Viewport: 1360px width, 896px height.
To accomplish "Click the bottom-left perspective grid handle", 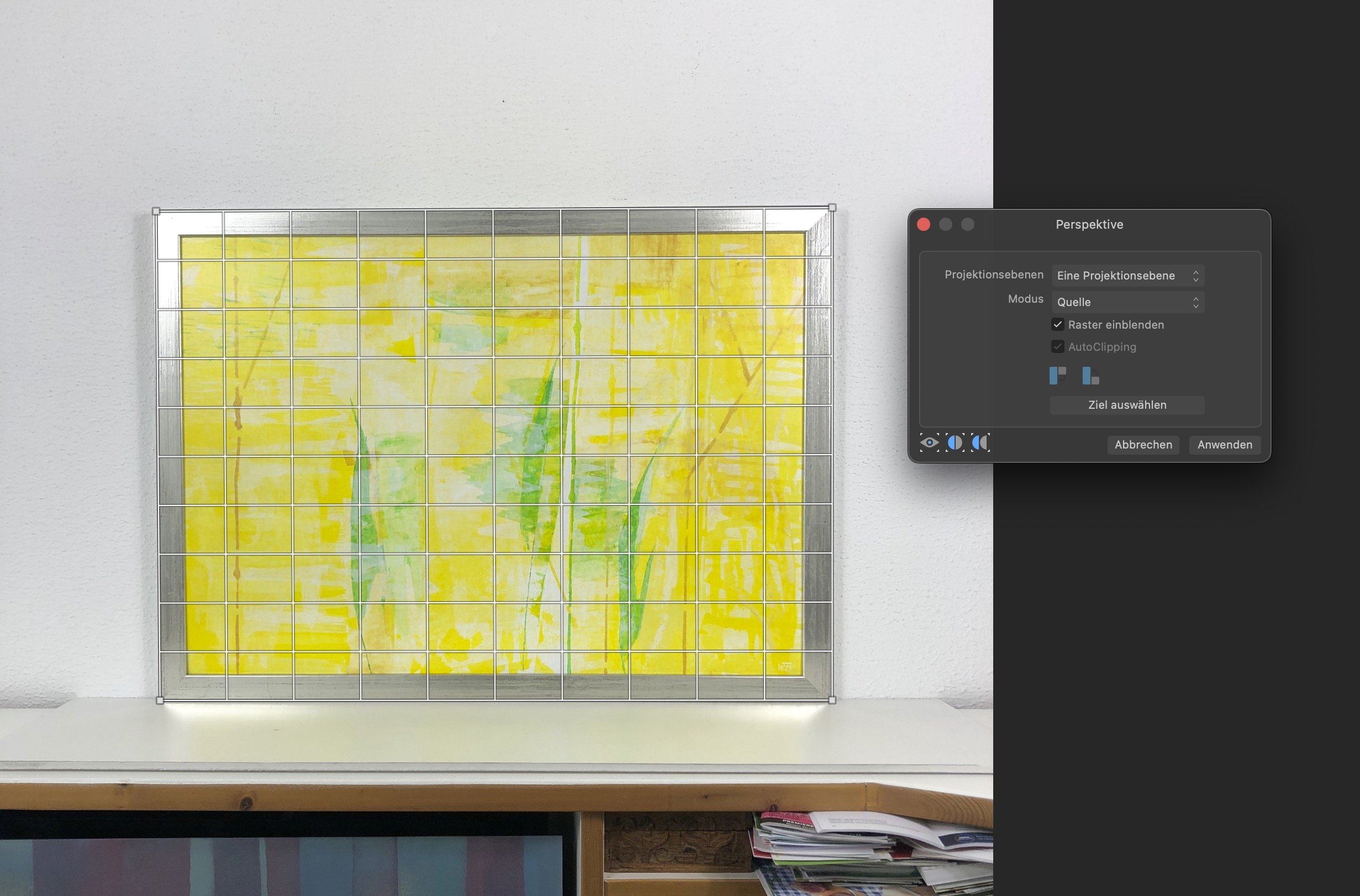I will [x=160, y=700].
